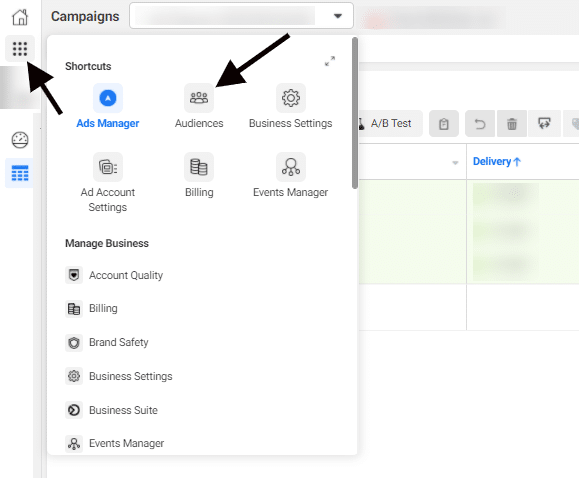Open Events Manager shortcut icon
The height and width of the screenshot is (478, 579).
[x=291, y=167]
